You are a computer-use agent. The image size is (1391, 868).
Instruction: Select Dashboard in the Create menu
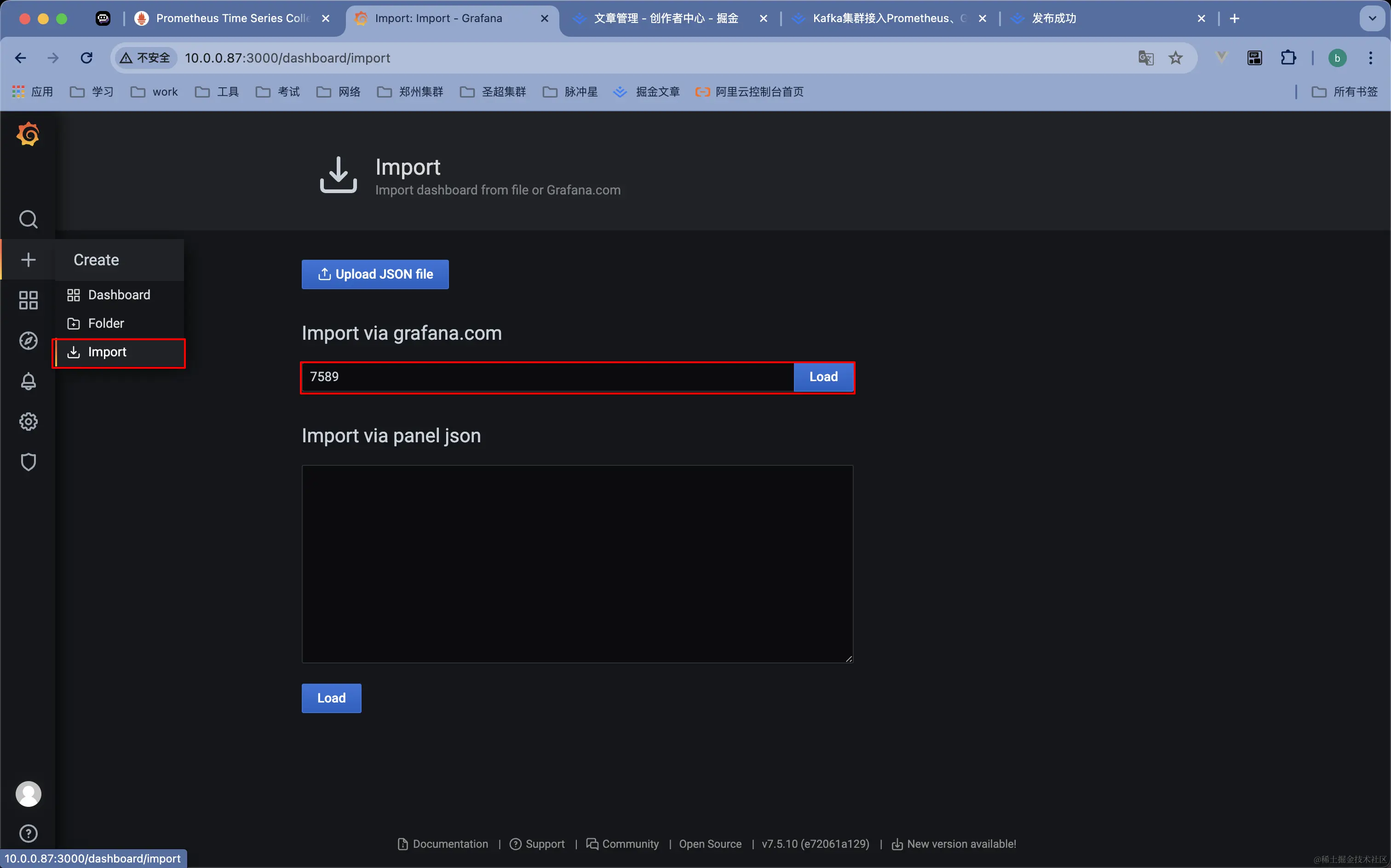pyautogui.click(x=120, y=295)
